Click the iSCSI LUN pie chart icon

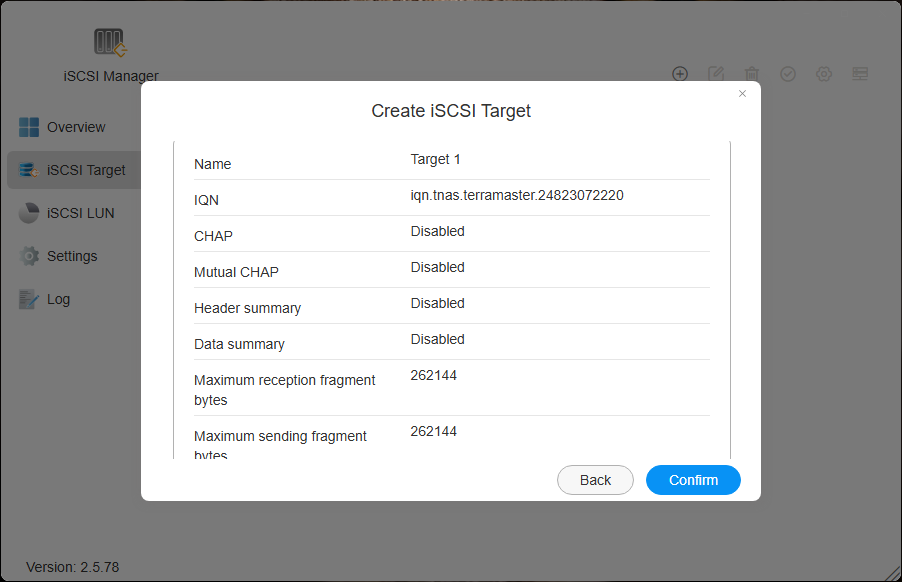pyautogui.click(x=29, y=213)
